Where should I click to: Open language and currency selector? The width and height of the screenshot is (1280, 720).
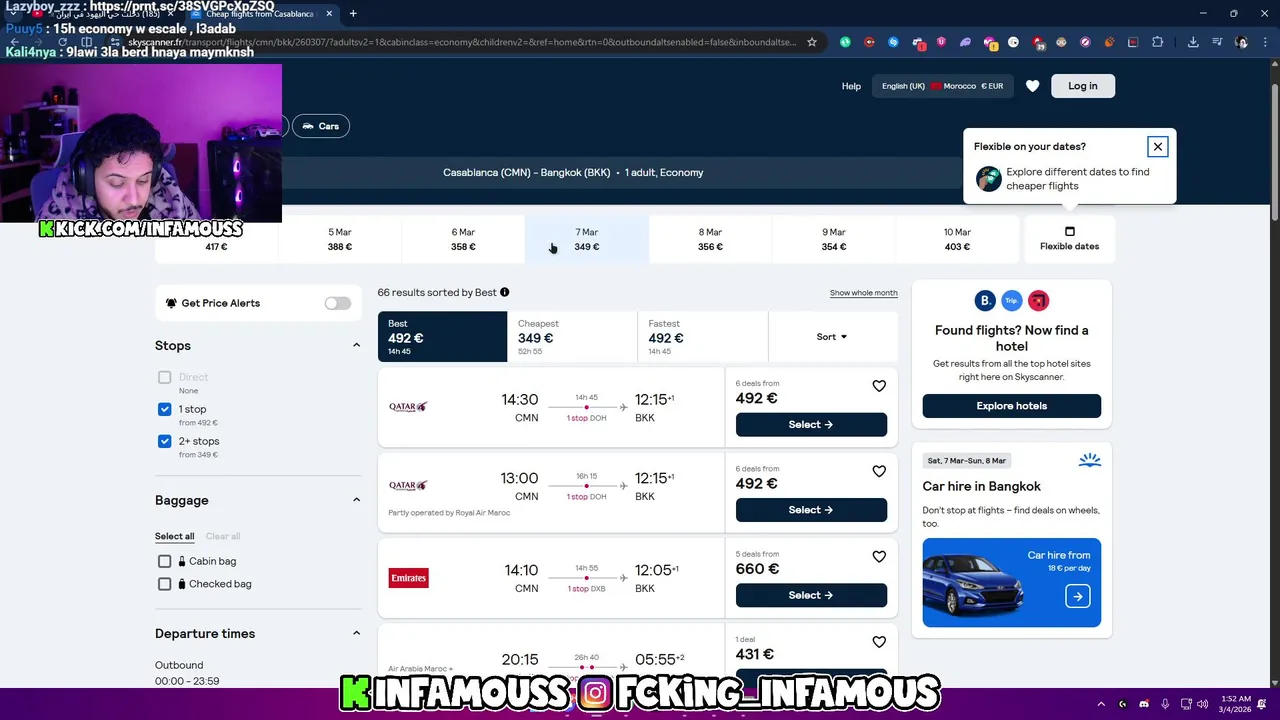942,86
